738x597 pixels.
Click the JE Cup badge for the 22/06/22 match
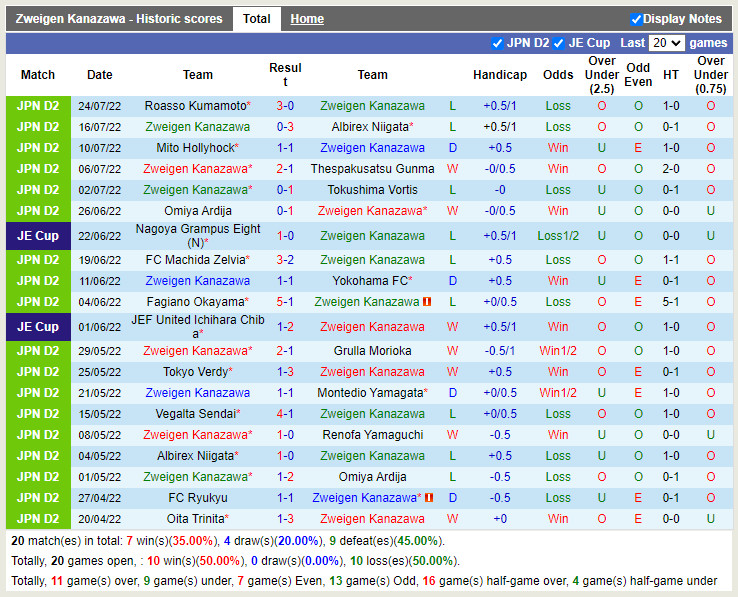point(38,236)
